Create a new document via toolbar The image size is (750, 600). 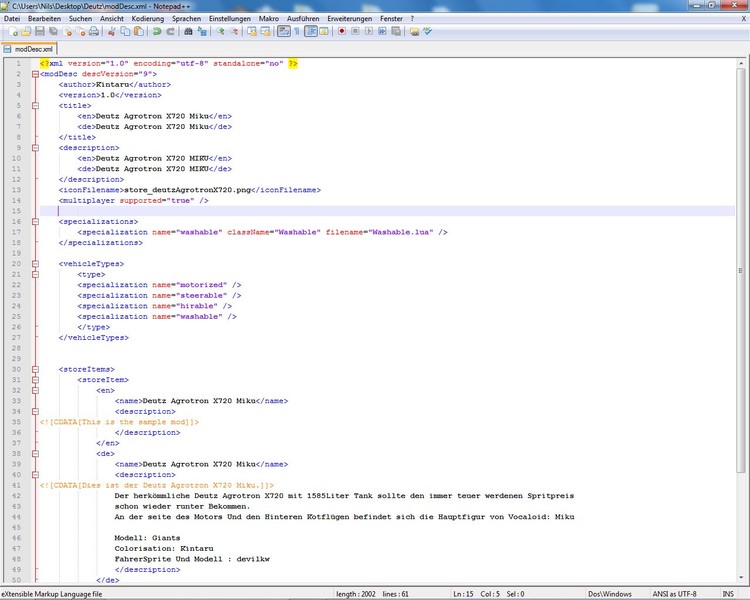click(13, 32)
